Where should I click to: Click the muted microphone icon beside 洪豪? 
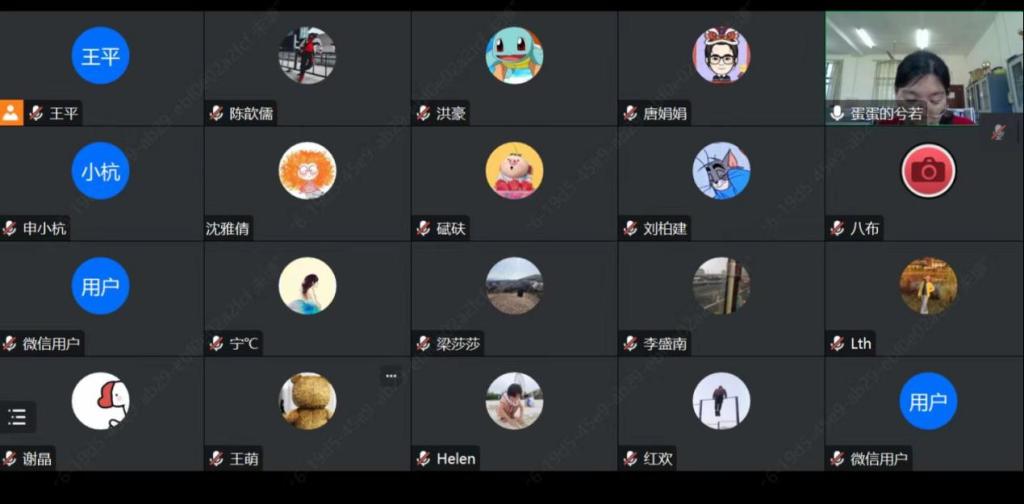coord(423,114)
